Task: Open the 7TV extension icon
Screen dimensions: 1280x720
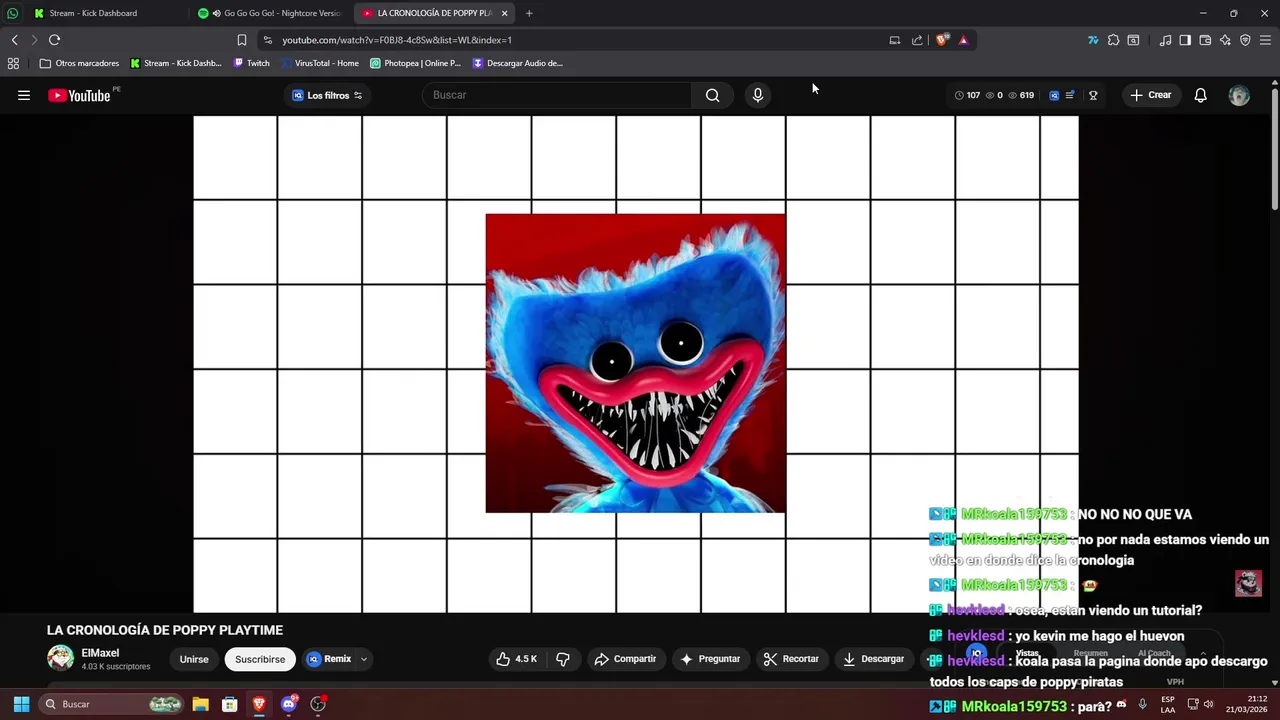Action: [x=1093, y=40]
